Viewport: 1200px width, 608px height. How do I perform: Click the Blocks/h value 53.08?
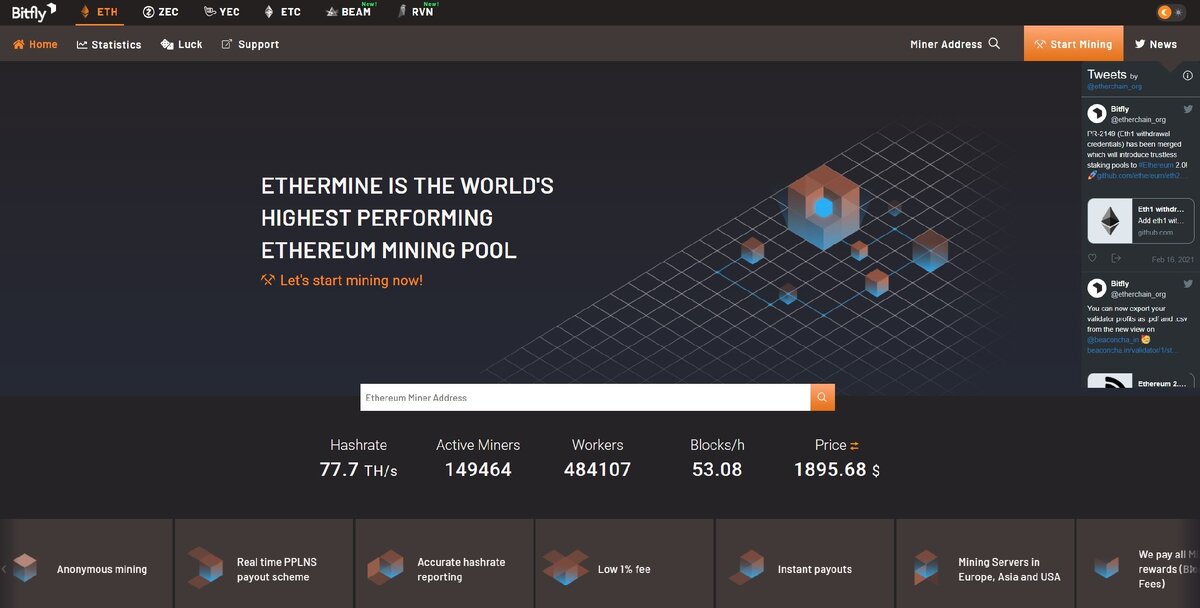pos(717,469)
